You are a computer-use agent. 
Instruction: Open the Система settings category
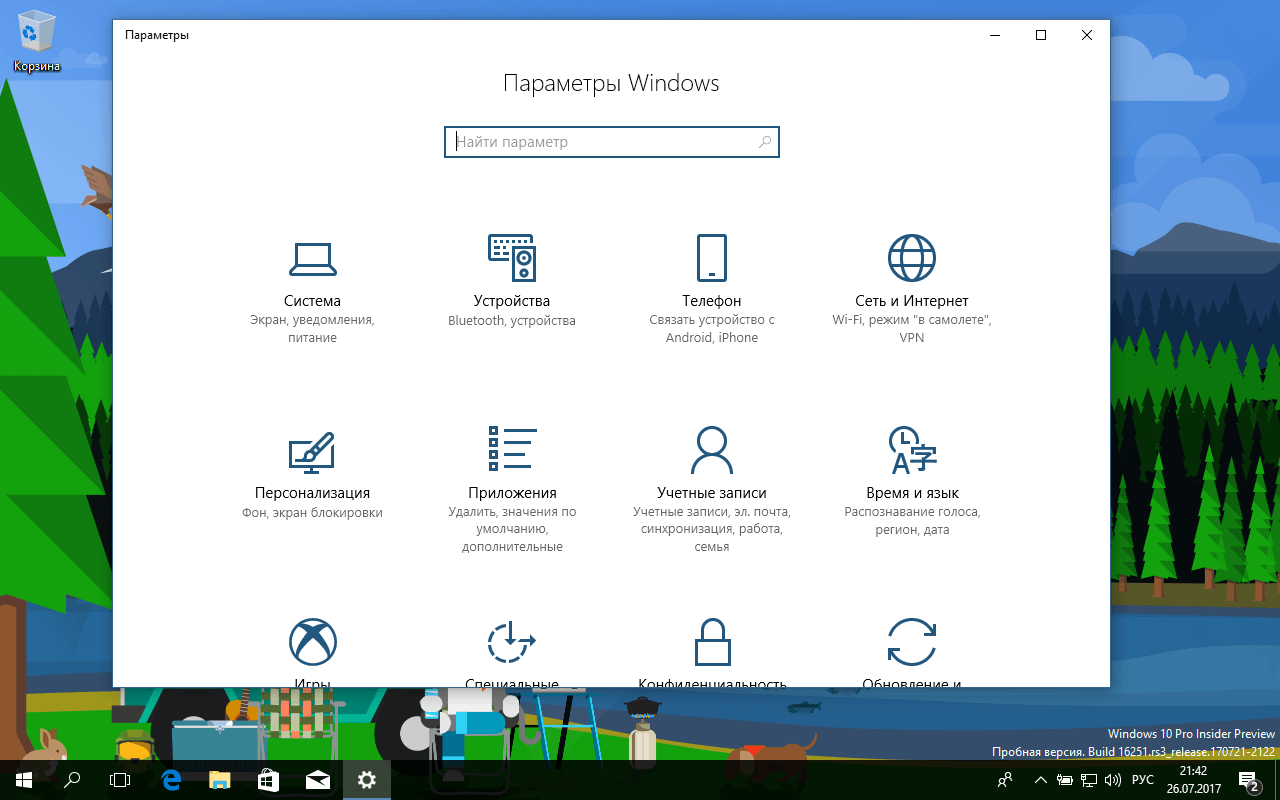coord(312,280)
